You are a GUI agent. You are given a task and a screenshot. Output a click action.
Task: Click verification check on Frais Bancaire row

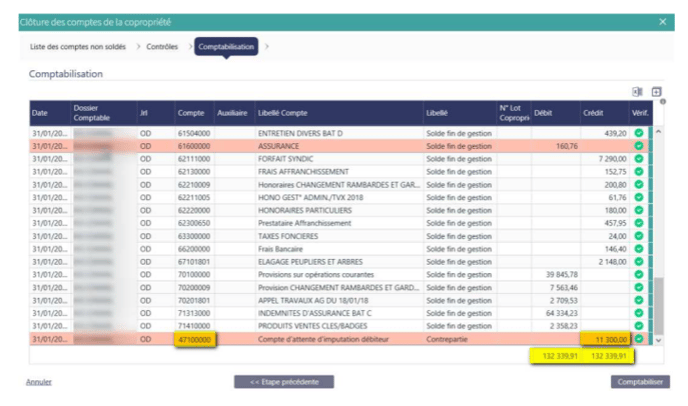[639, 249]
